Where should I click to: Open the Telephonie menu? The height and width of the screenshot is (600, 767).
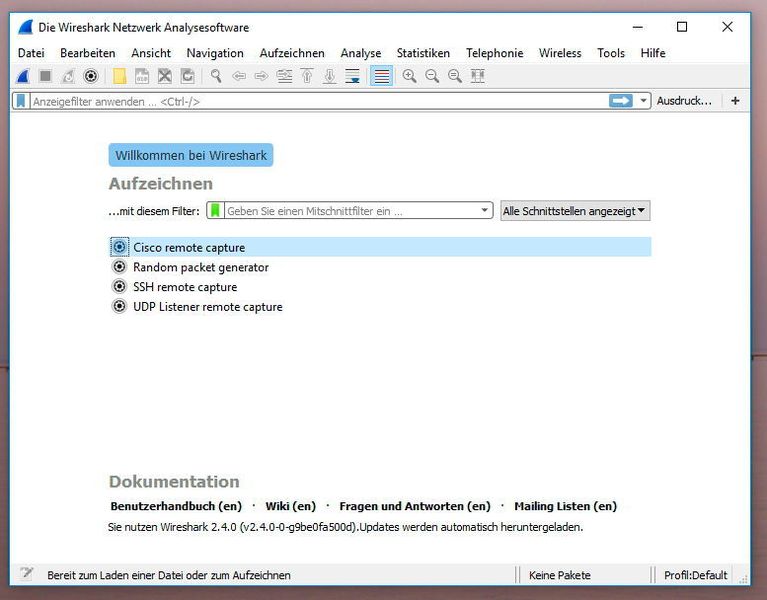click(x=495, y=53)
